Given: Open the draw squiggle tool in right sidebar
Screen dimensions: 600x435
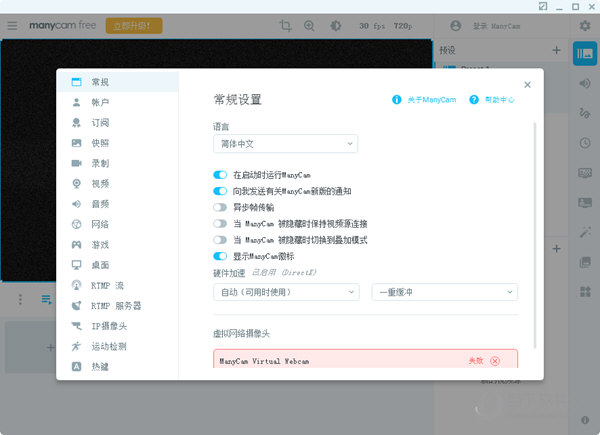Looking at the screenshot, I should [x=585, y=113].
